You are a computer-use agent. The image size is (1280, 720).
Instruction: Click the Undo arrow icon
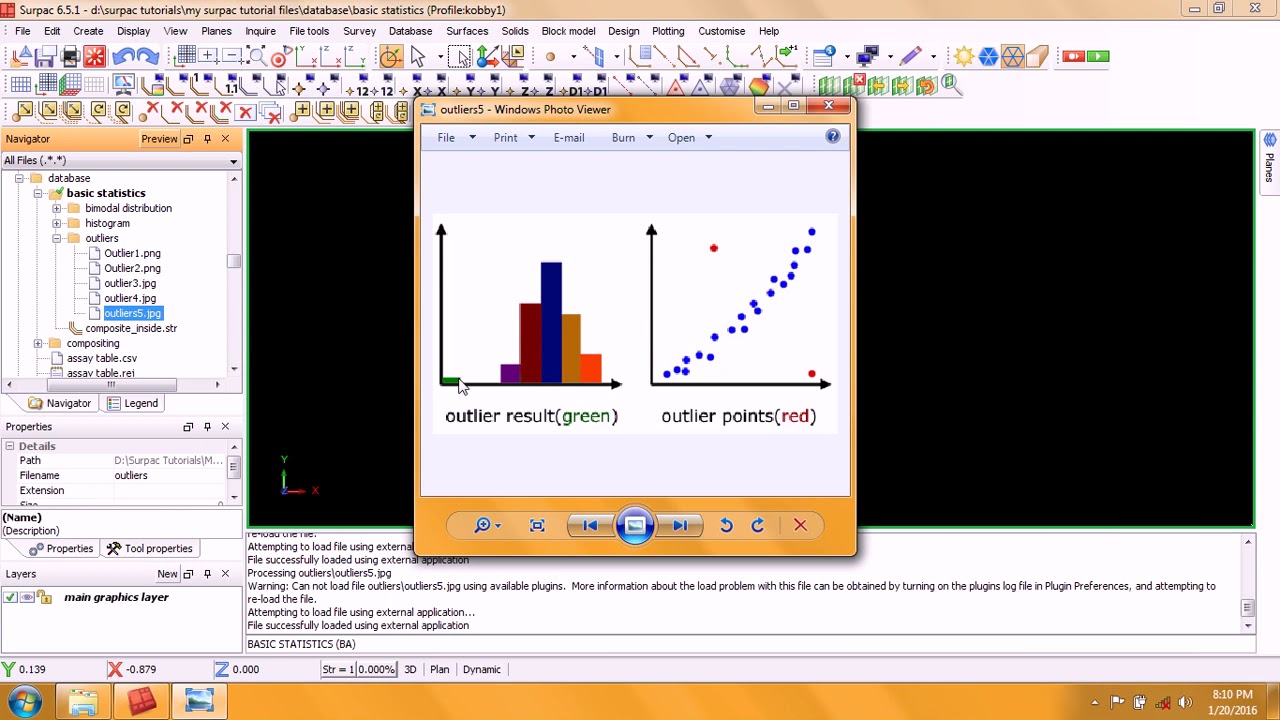122,57
